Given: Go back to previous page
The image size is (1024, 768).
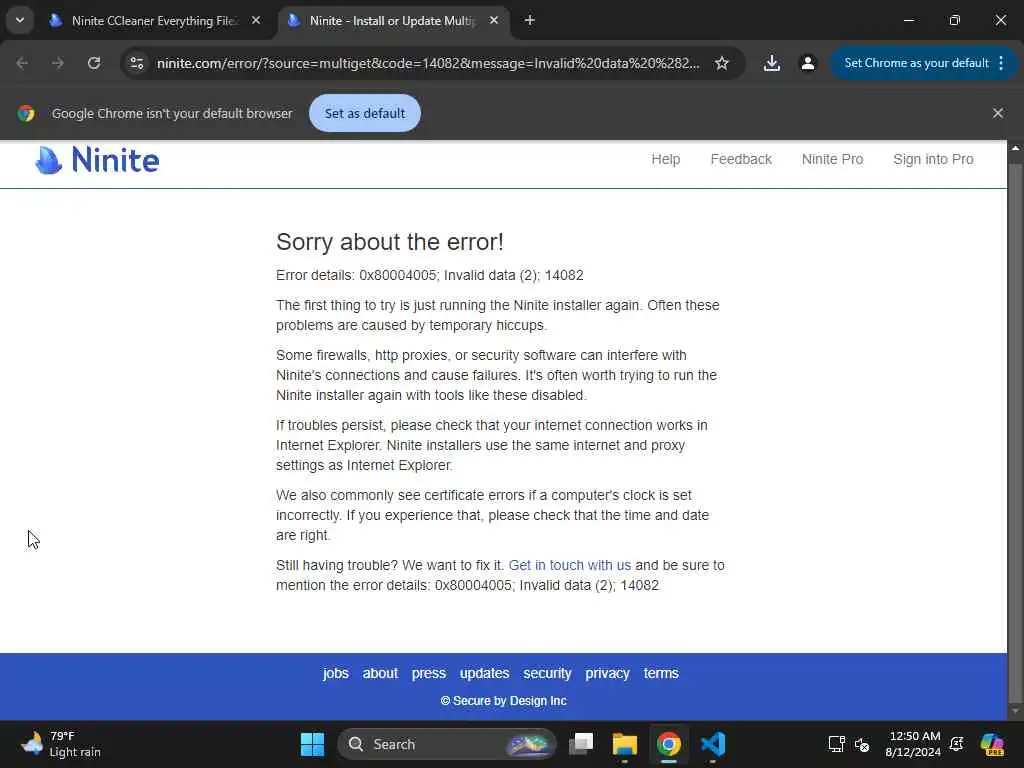Looking at the screenshot, I should coord(22,63).
